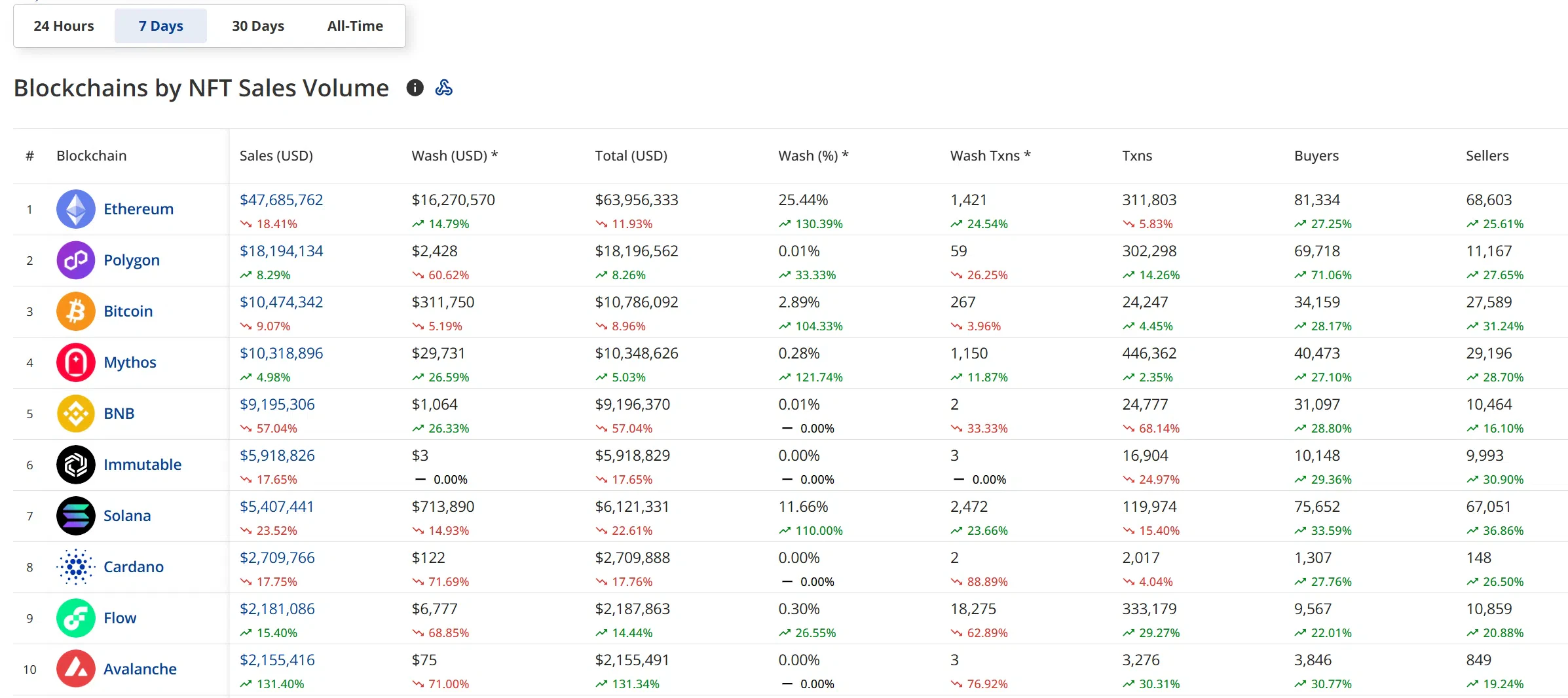1568x698 pixels.
Task: Click Cardano sales value $2,709,766
Action: 277,558
